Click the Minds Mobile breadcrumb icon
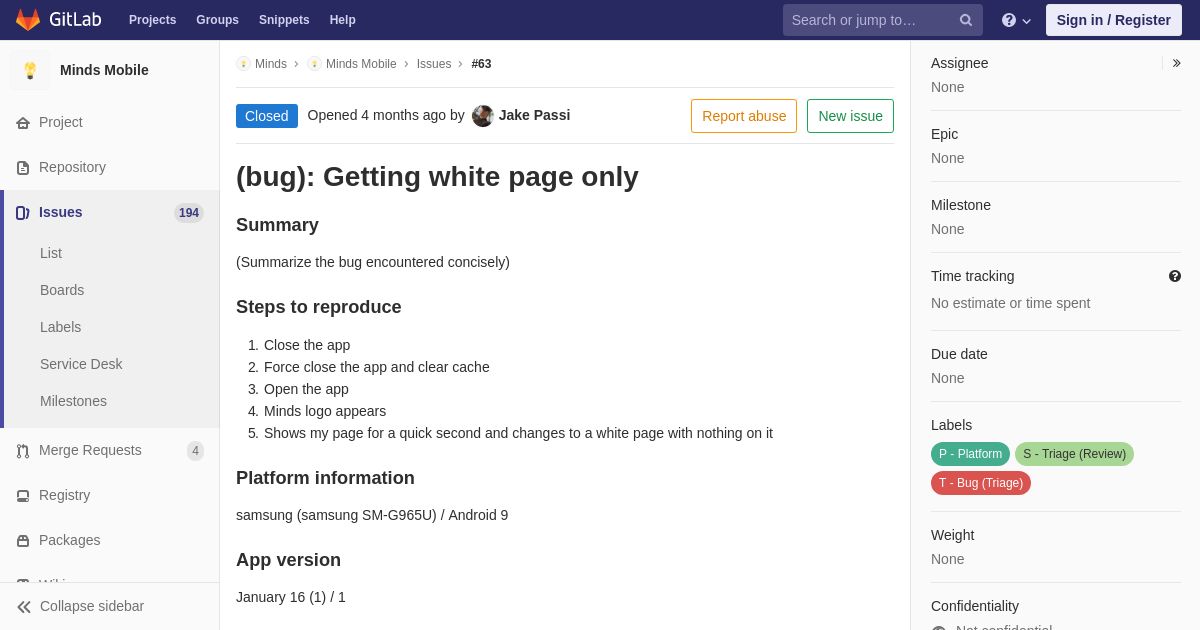Viewport: 1200px width, 630px height. [314, 64]
